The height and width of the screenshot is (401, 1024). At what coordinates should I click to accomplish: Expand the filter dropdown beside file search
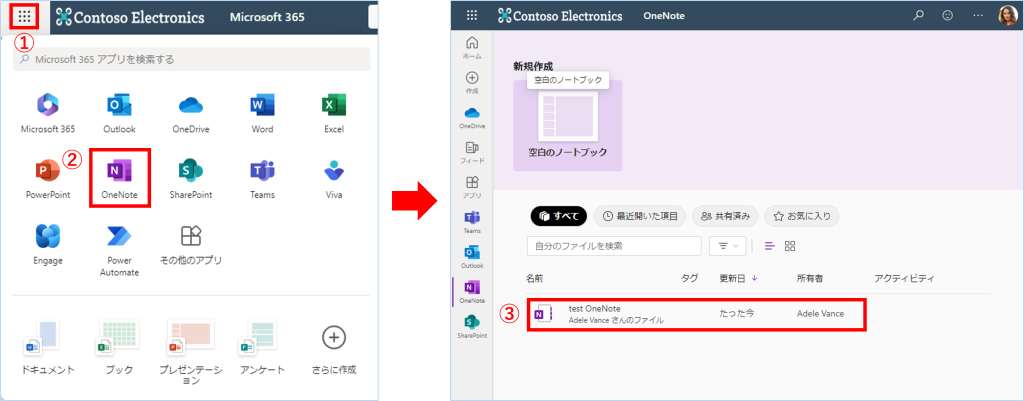727,246
